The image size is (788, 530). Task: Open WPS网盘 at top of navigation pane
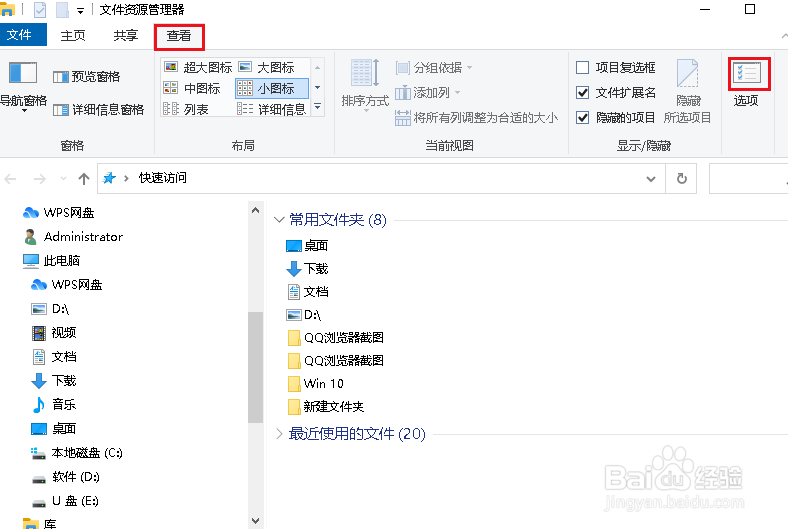(x=59, y=213)
